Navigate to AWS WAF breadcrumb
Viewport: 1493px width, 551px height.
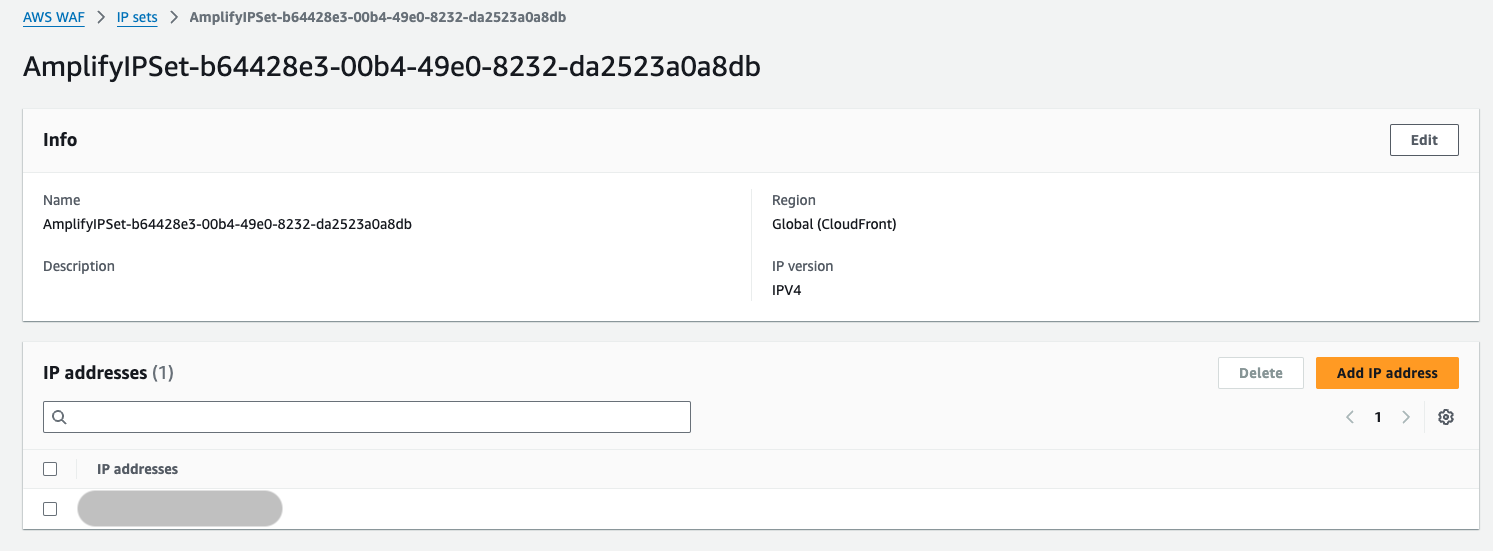point(54,18)
